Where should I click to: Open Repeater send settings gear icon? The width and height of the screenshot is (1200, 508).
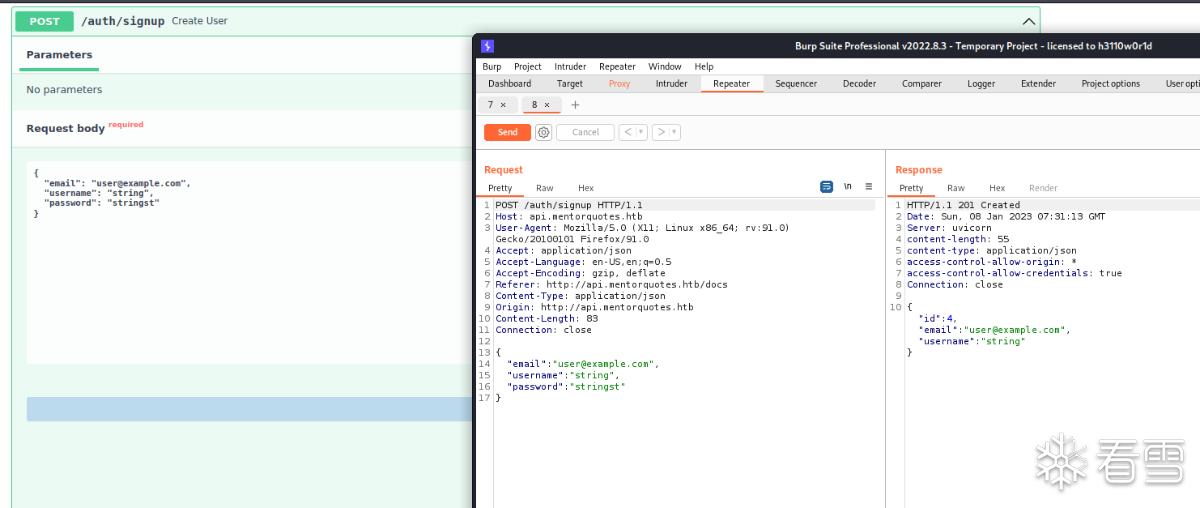[x=543, y=132]
